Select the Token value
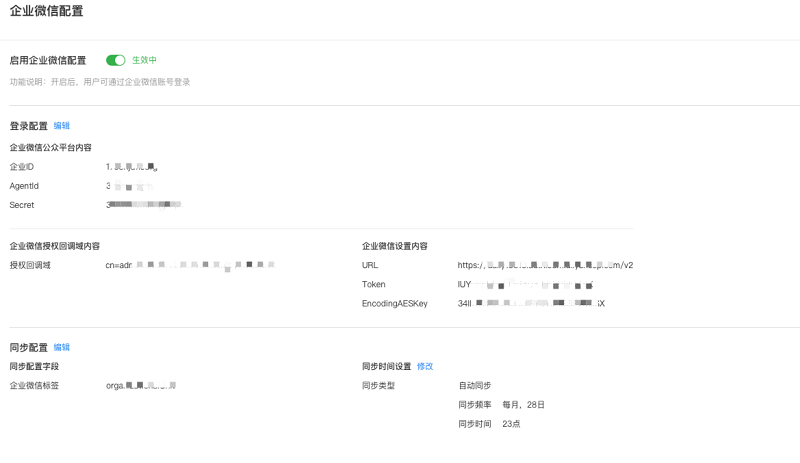Viewport: 800px width, 463px height. (526, 285)
